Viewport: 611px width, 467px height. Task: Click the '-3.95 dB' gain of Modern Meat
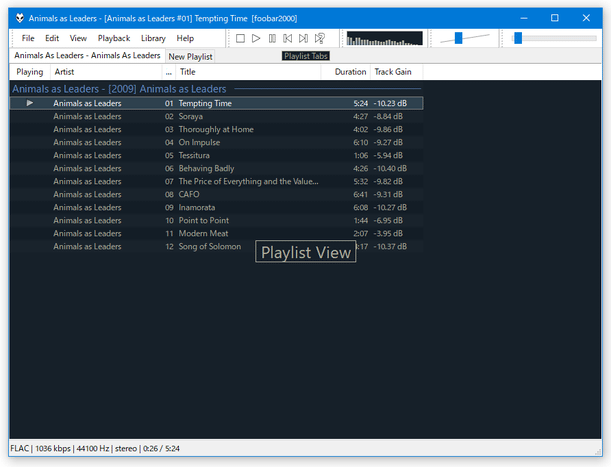pos(388,233)
